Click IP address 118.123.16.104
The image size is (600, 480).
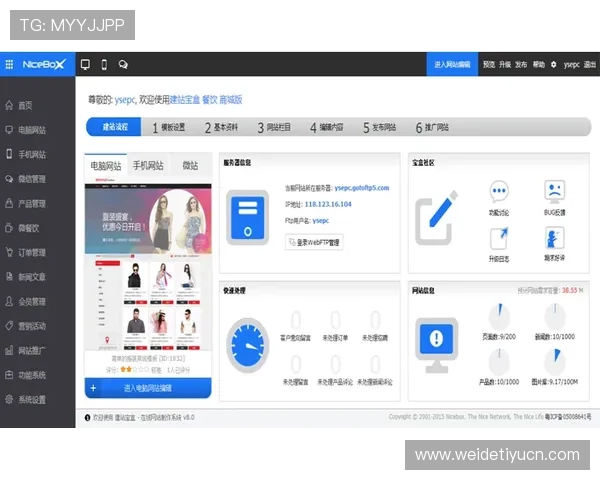click(x=328, y=204)
